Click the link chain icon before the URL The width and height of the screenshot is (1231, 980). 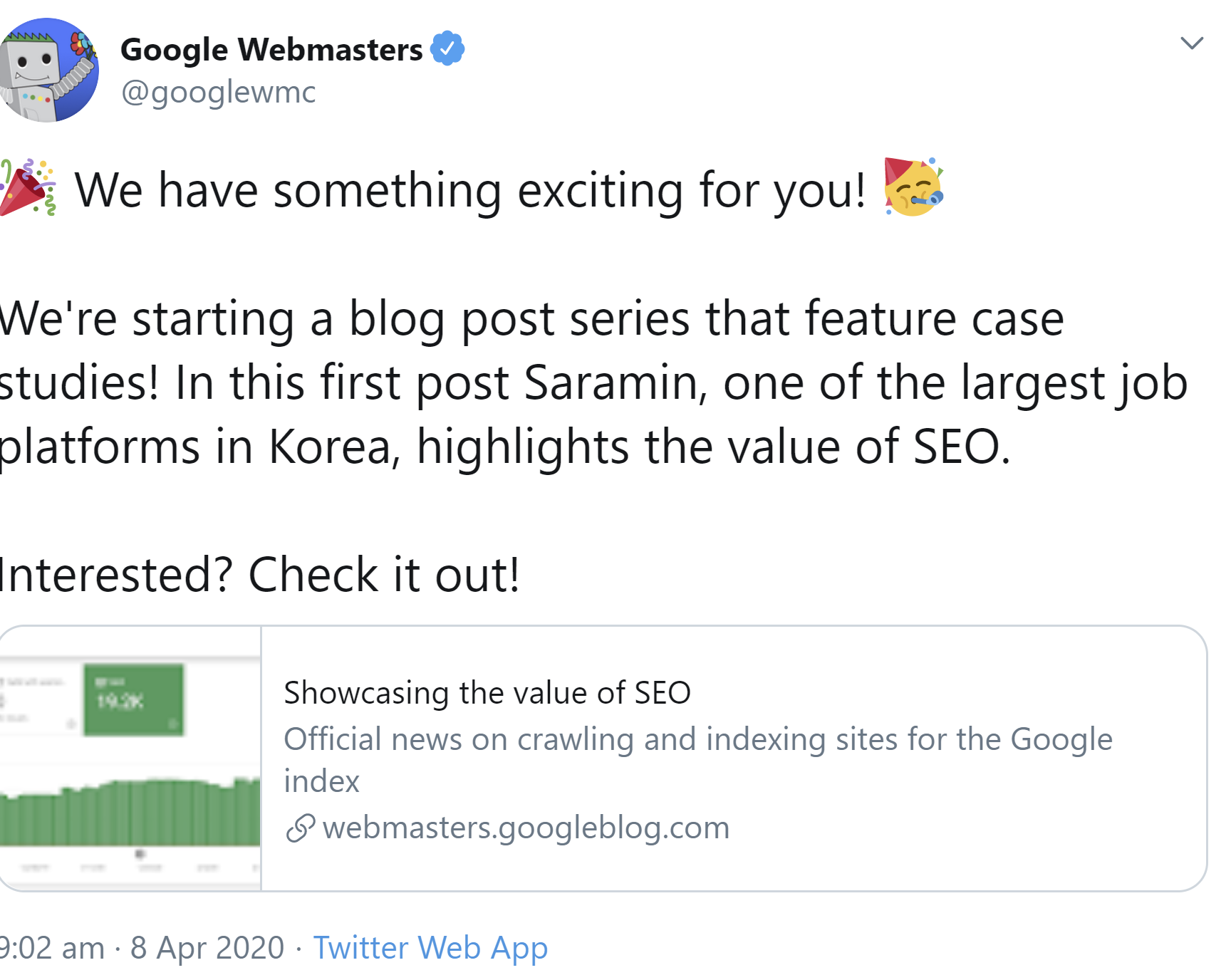[301, 828]
